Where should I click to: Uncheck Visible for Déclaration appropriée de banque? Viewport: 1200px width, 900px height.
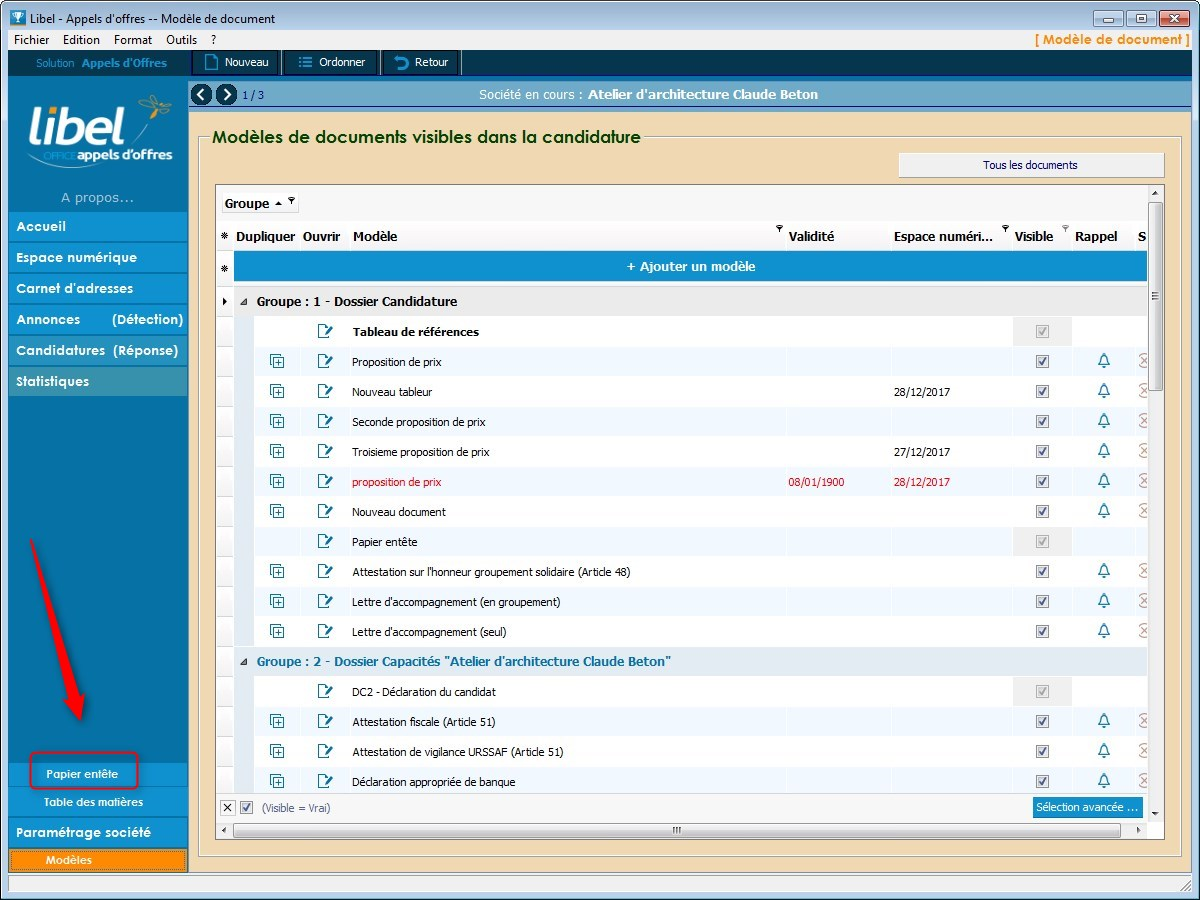pyautogui.click(x=1042, y=782)
